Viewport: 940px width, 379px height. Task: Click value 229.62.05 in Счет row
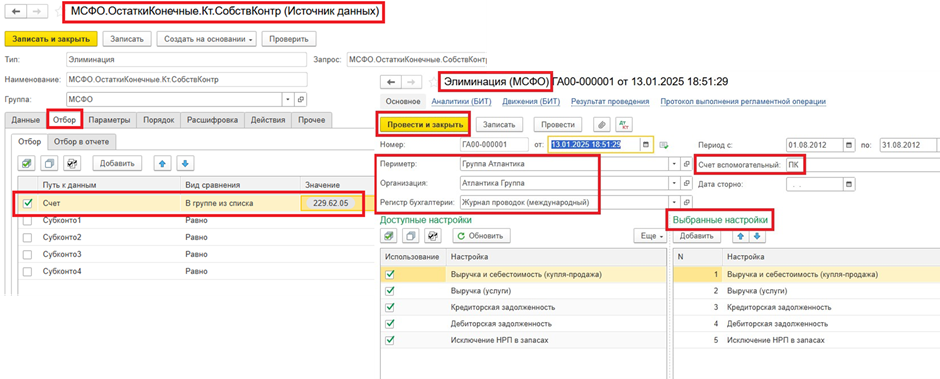(331, 203)
